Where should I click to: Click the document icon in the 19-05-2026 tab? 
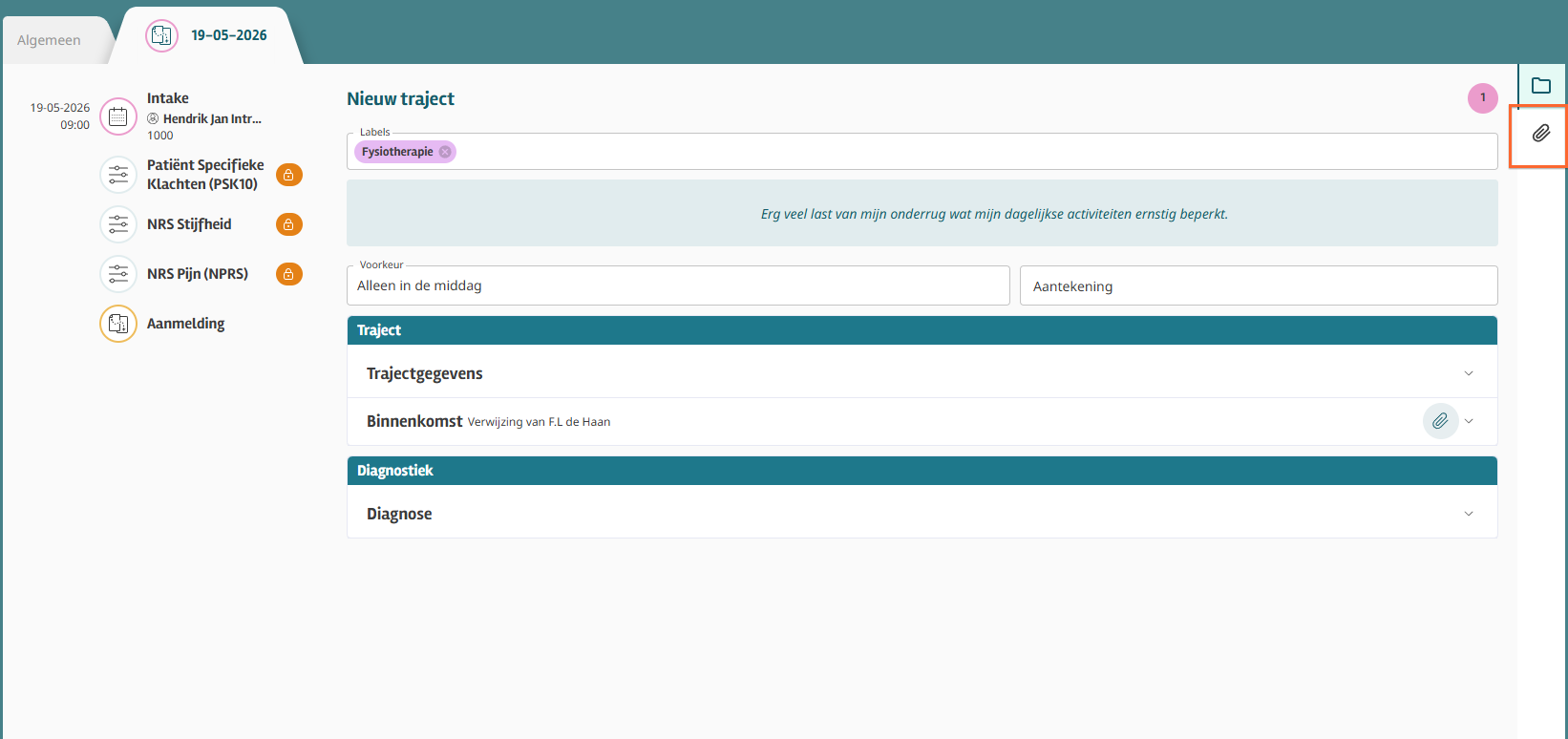[161, 35]
